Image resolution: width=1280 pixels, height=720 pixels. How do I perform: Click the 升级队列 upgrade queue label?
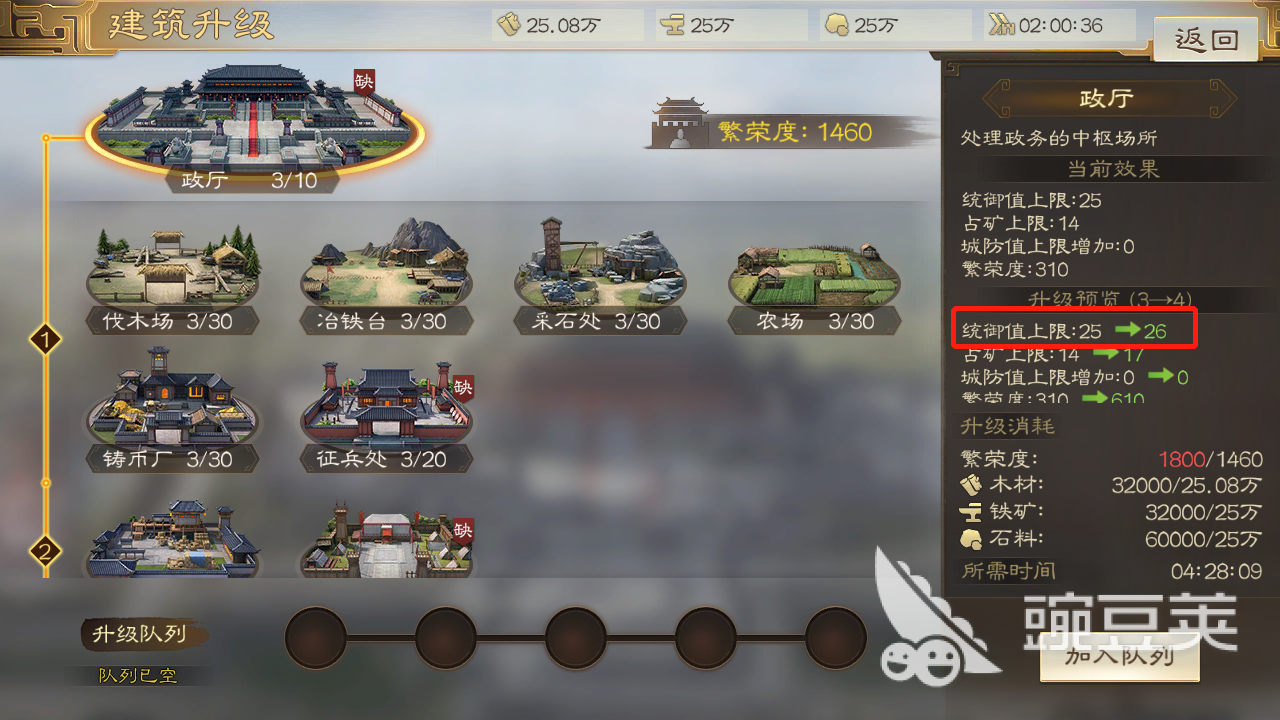[140, 634]
